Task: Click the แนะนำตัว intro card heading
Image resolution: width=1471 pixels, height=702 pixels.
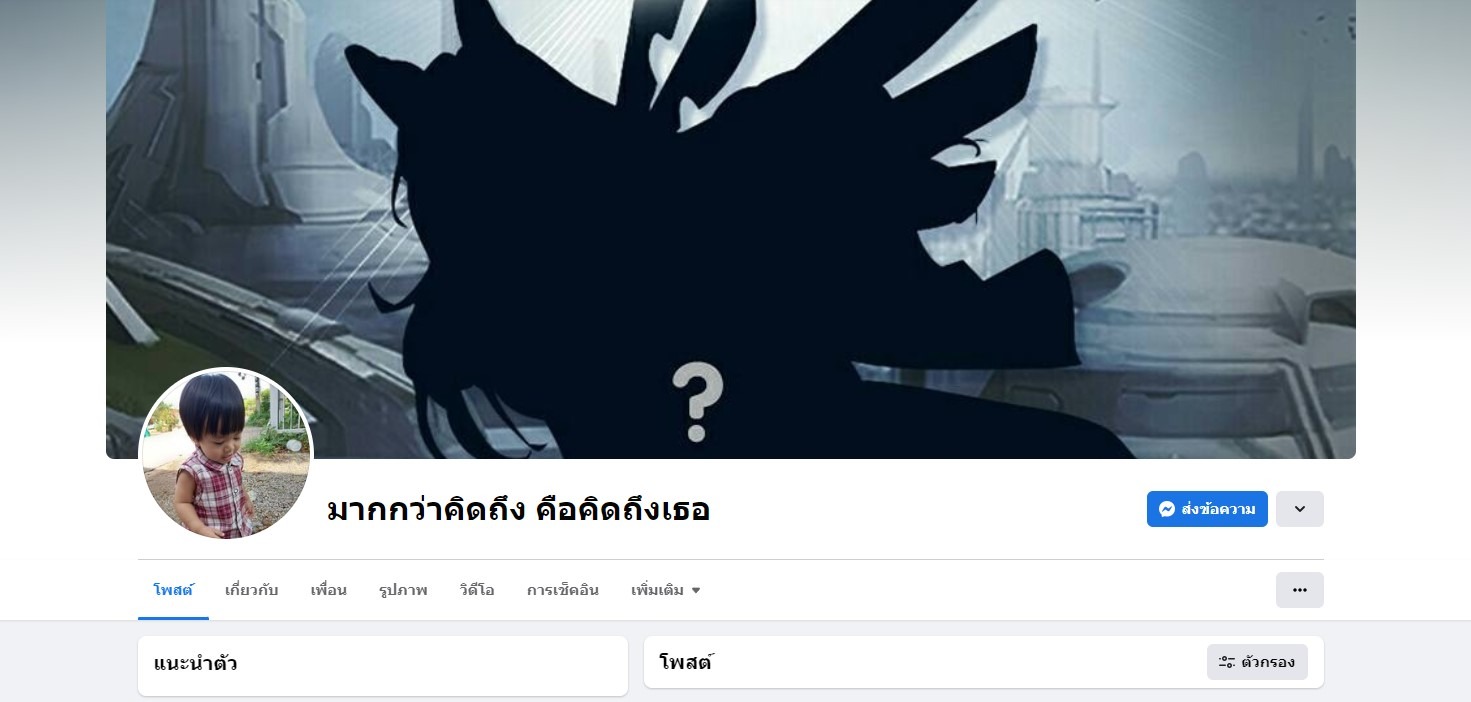Action: tap(196, 663)
